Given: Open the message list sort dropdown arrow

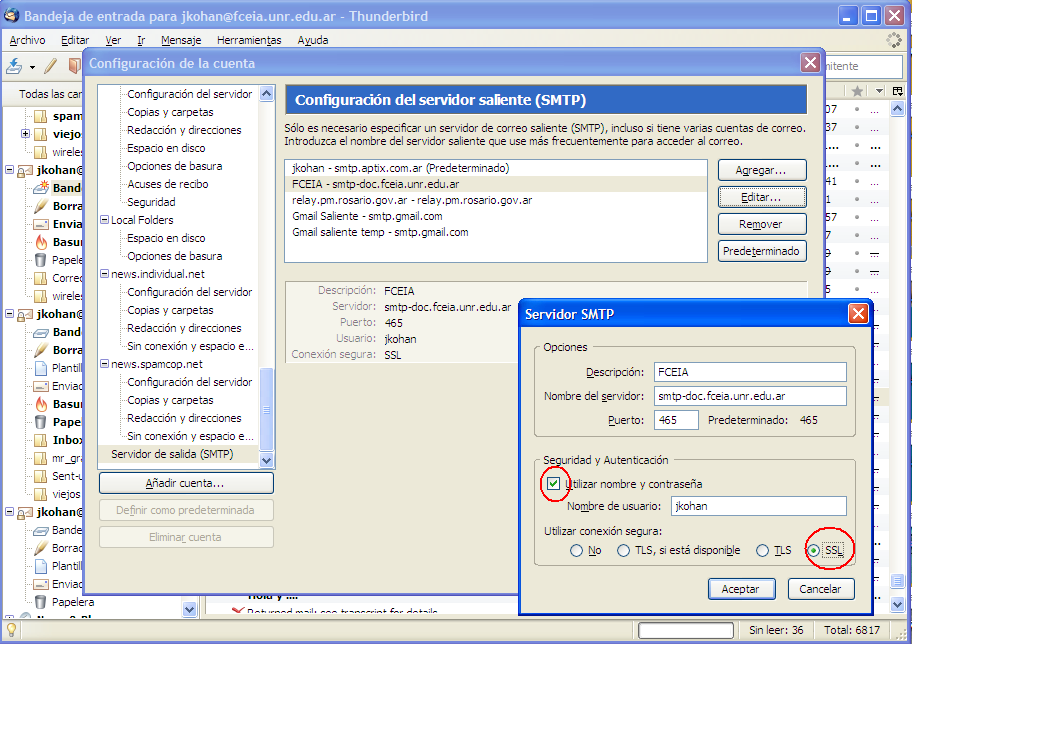Looking at the screenshot, I should 879,91.
